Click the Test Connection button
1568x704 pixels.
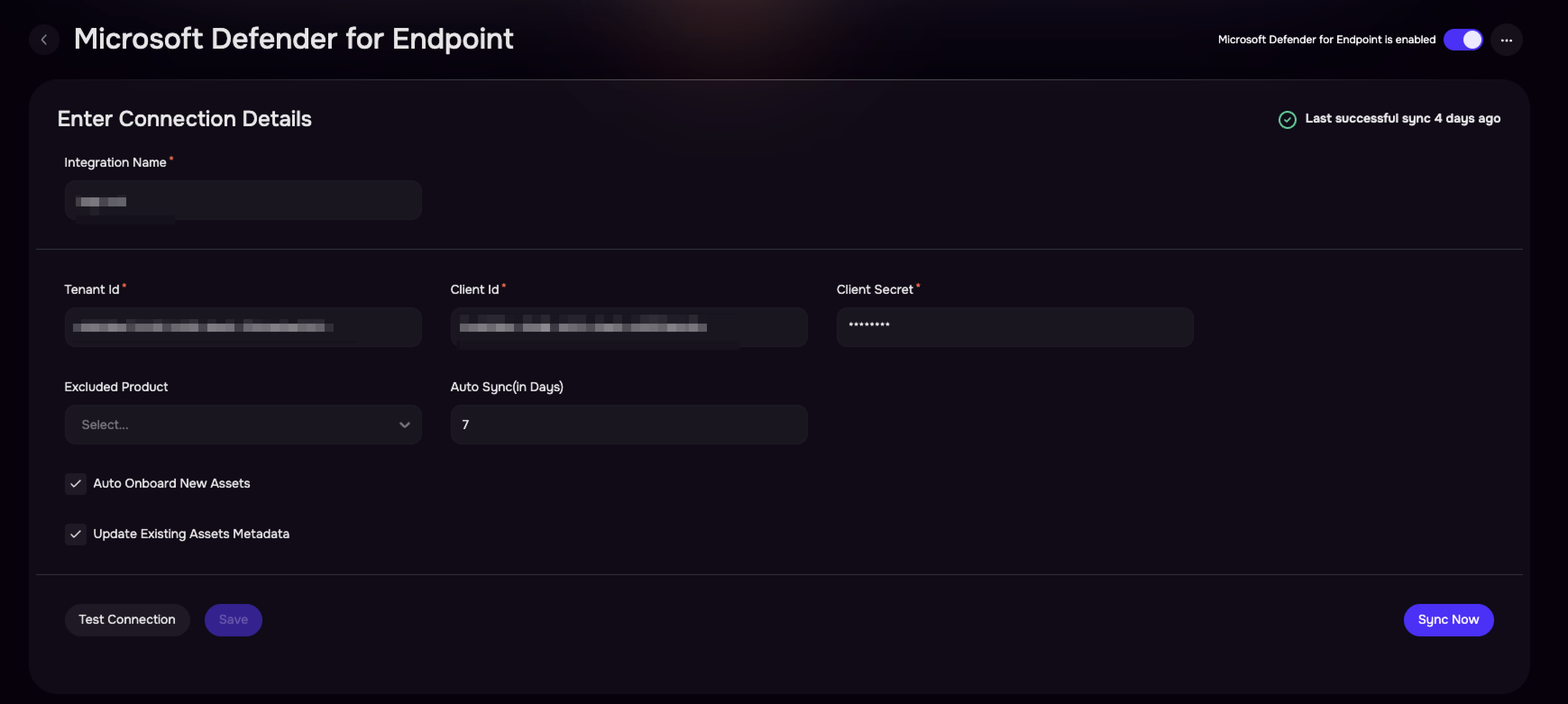(127, 619)
